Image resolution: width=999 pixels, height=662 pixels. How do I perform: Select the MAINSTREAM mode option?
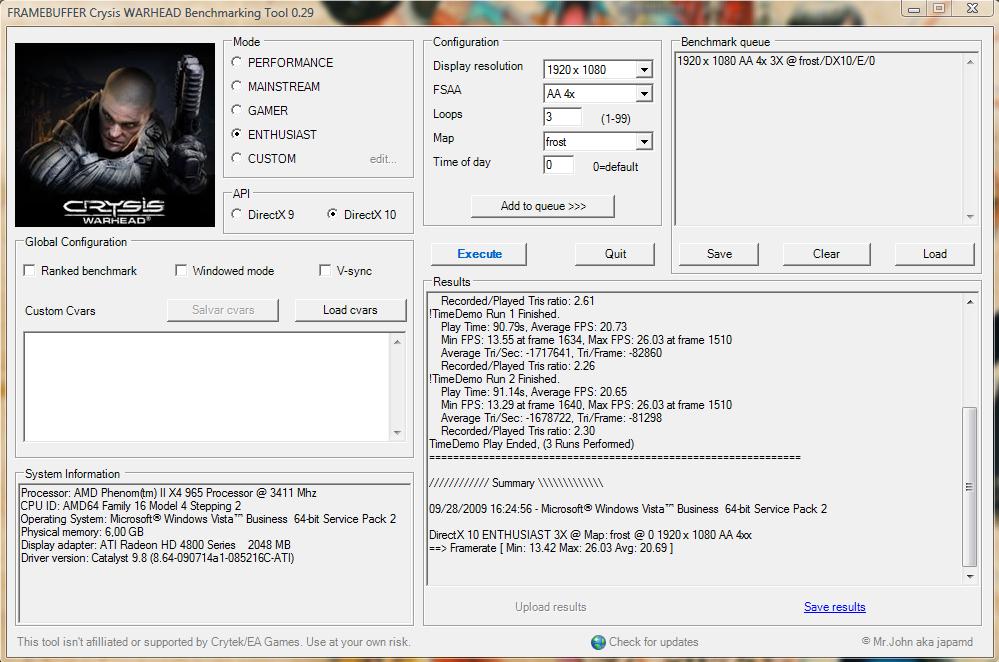(236, 86)
